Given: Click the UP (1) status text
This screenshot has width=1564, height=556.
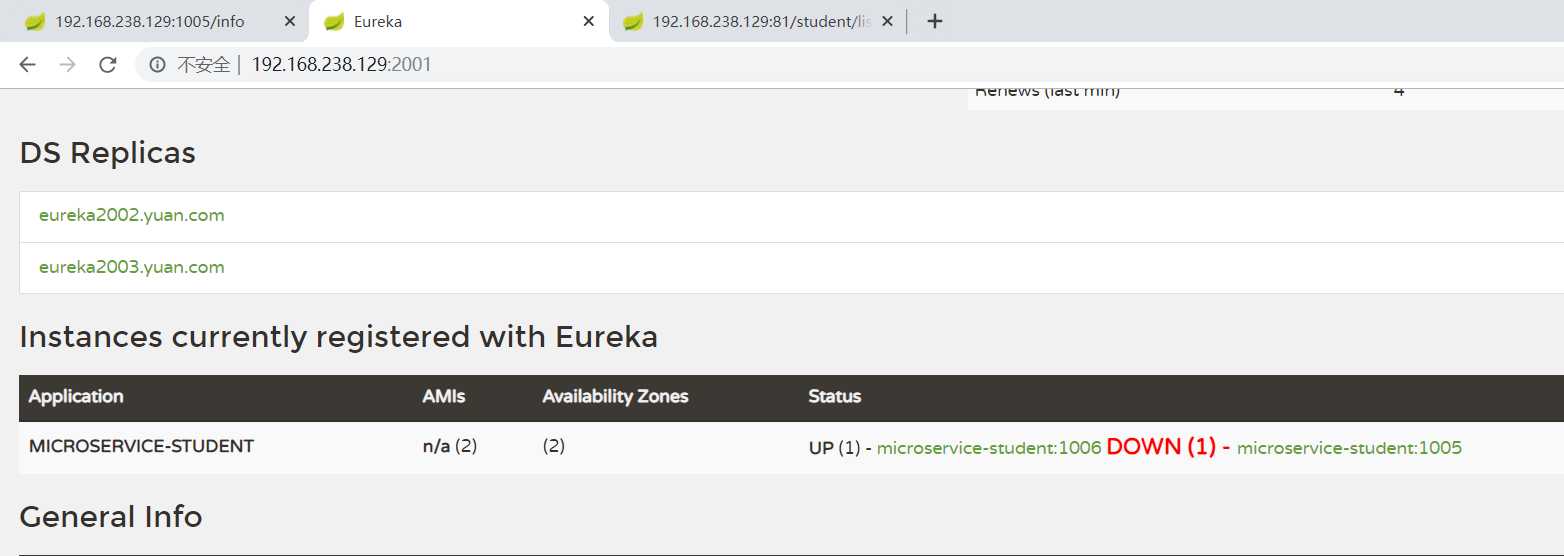Looking at the screenshot, I should 834,448.
